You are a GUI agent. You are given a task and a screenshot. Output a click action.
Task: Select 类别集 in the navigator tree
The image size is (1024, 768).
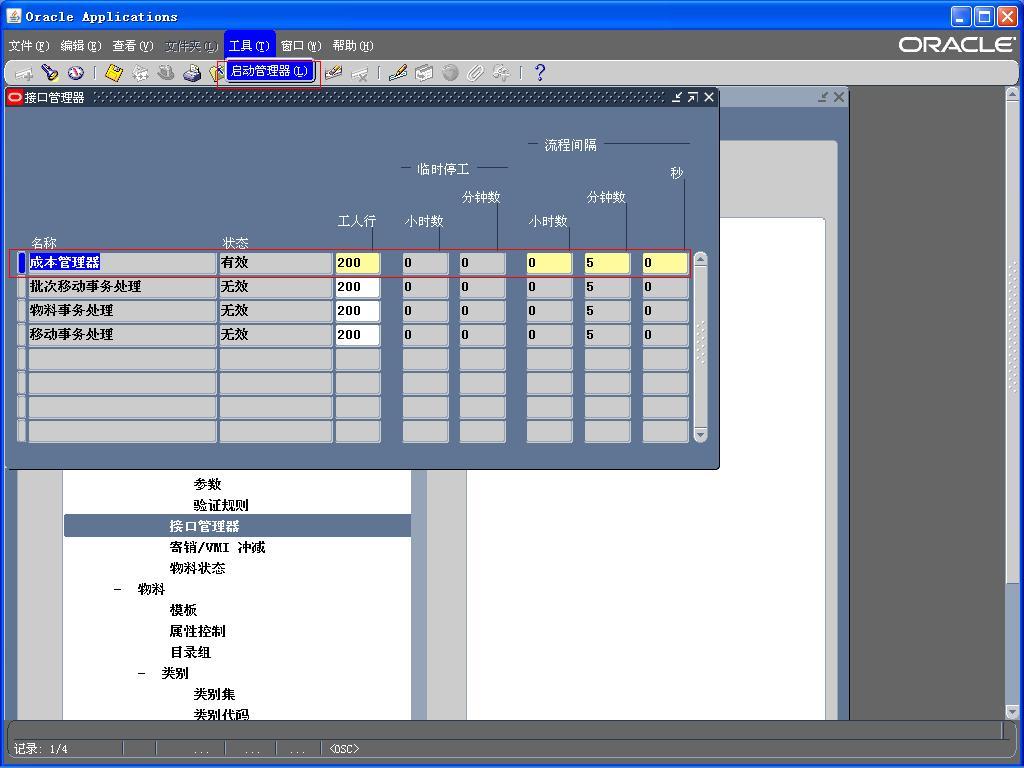[x=214, y=694]
